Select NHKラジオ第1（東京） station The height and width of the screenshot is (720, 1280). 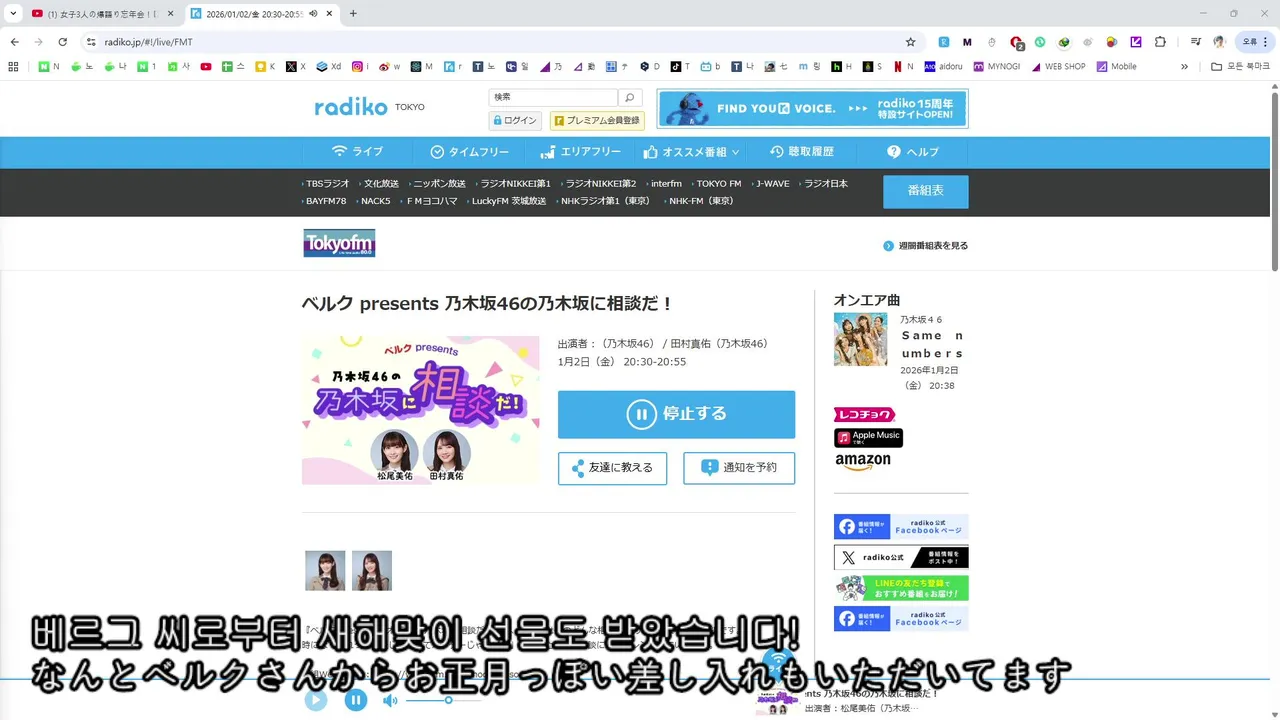click(605, 201)
